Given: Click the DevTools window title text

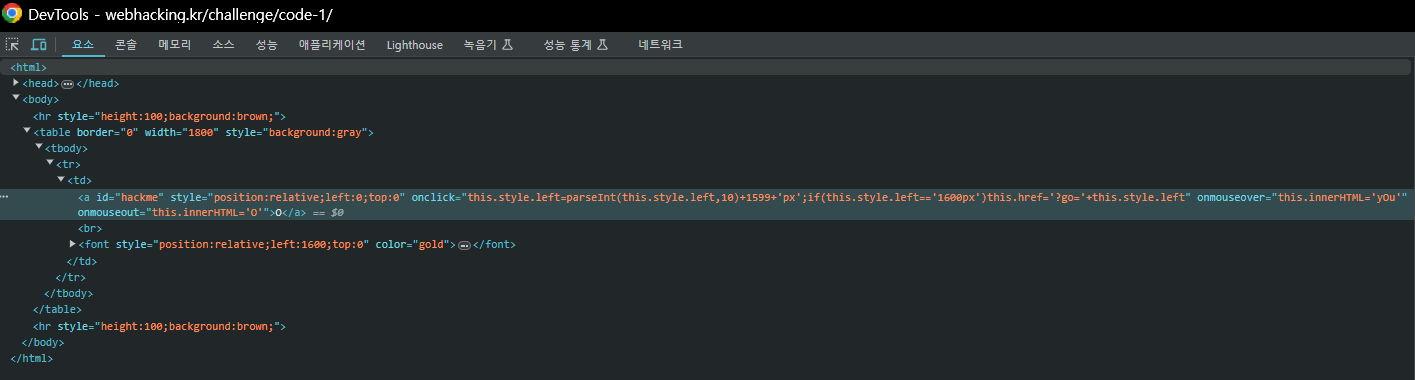Looking at the screenshot, I should tap(180, 15).
